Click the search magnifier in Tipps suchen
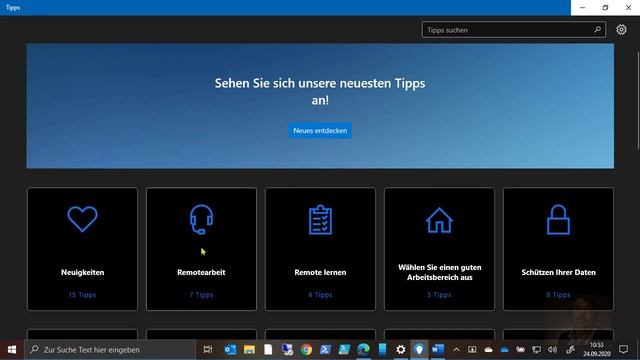The height and width of the screenshot is (360, 640). [597, 30]
